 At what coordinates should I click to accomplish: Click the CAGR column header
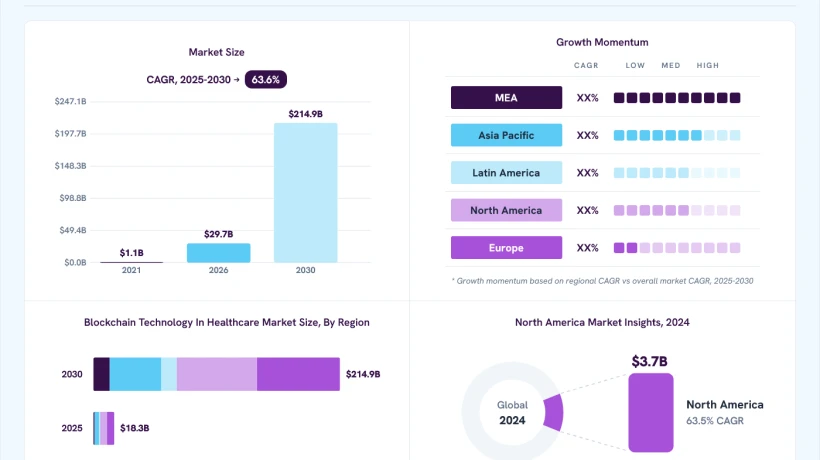[586, 65]
